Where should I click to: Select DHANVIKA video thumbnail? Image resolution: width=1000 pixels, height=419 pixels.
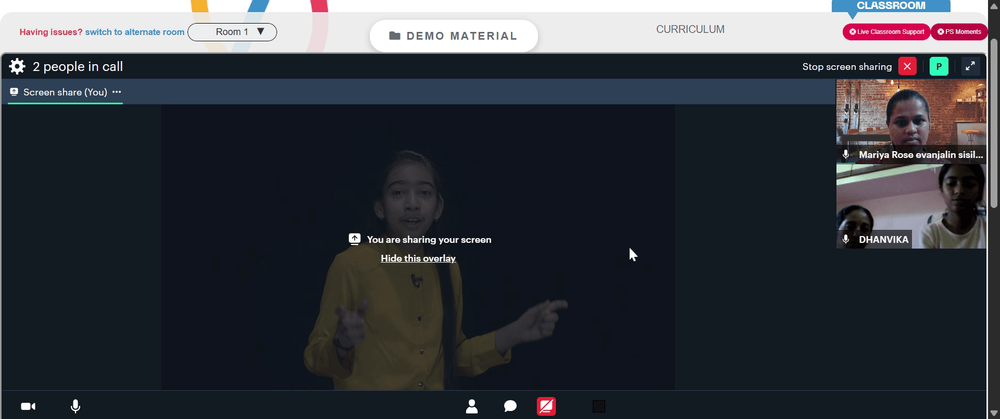coord(911,206)
